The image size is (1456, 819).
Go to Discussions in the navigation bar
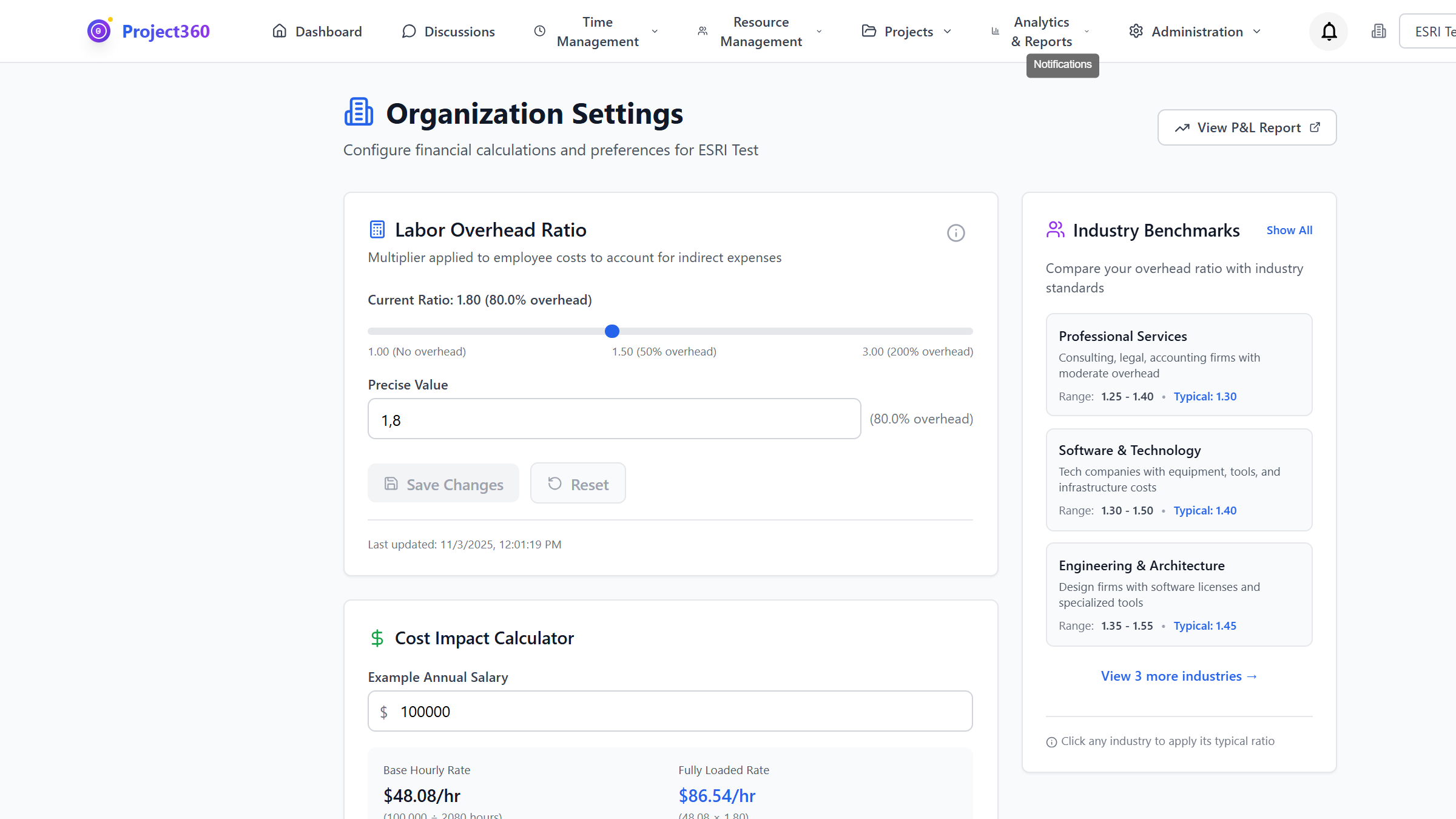[448, 31]
